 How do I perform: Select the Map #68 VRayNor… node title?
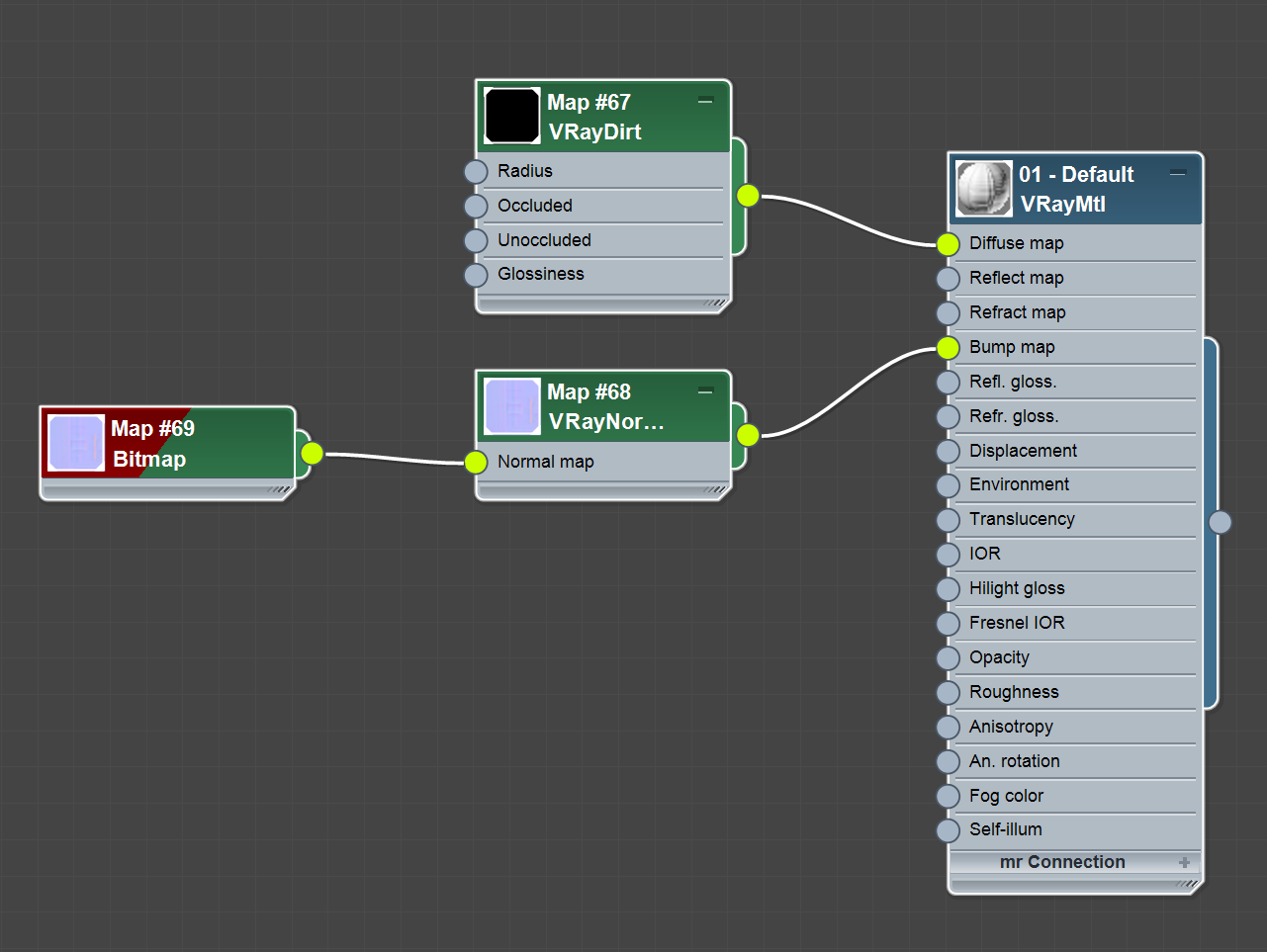605,406
